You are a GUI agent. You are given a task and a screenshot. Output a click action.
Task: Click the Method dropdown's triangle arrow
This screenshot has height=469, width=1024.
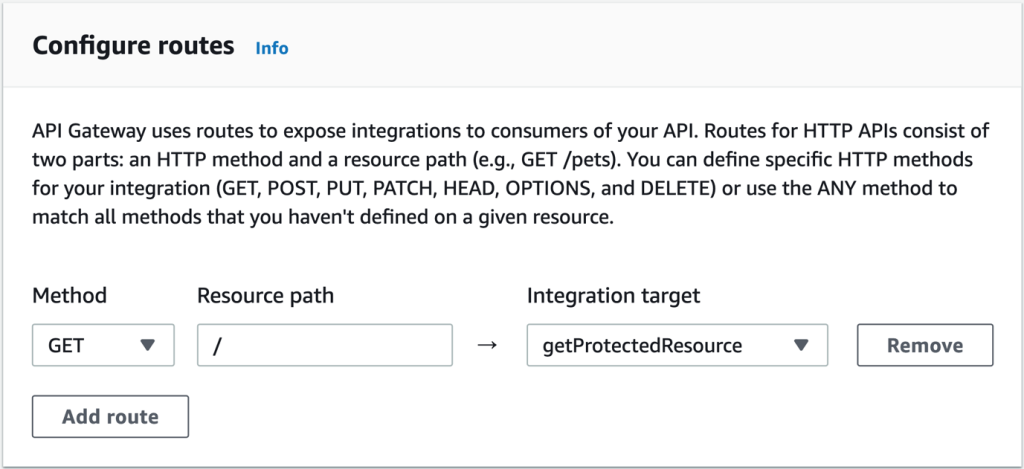pyautogui.click(x=148, y=345)
